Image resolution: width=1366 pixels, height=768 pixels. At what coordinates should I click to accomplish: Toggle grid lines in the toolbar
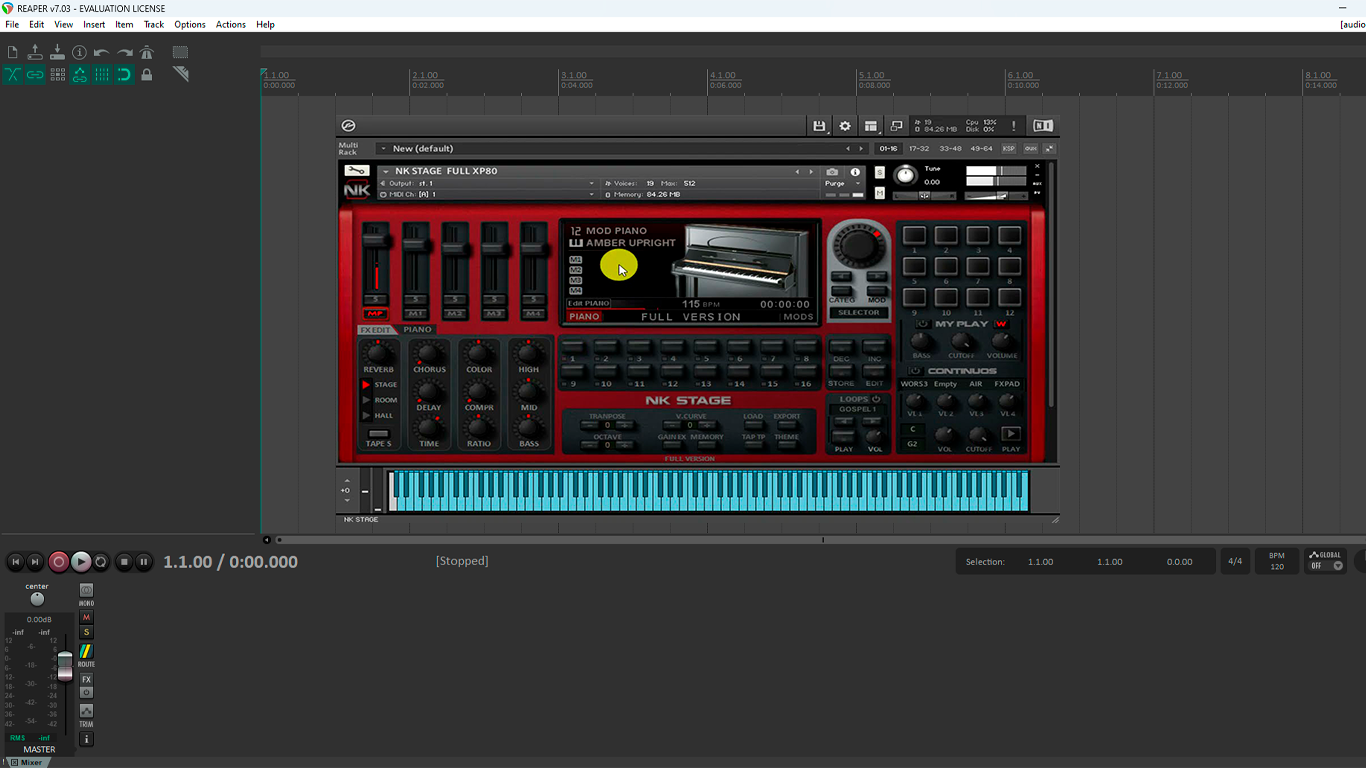pyautogui.click(x=101, y=74)
